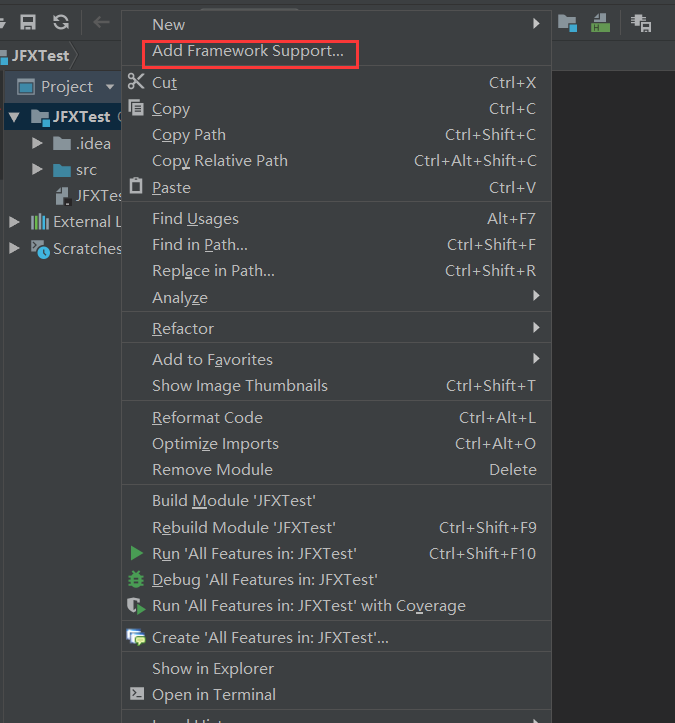Choose Rebuild Module 'JFXTest'

click(x=337, y=527)
